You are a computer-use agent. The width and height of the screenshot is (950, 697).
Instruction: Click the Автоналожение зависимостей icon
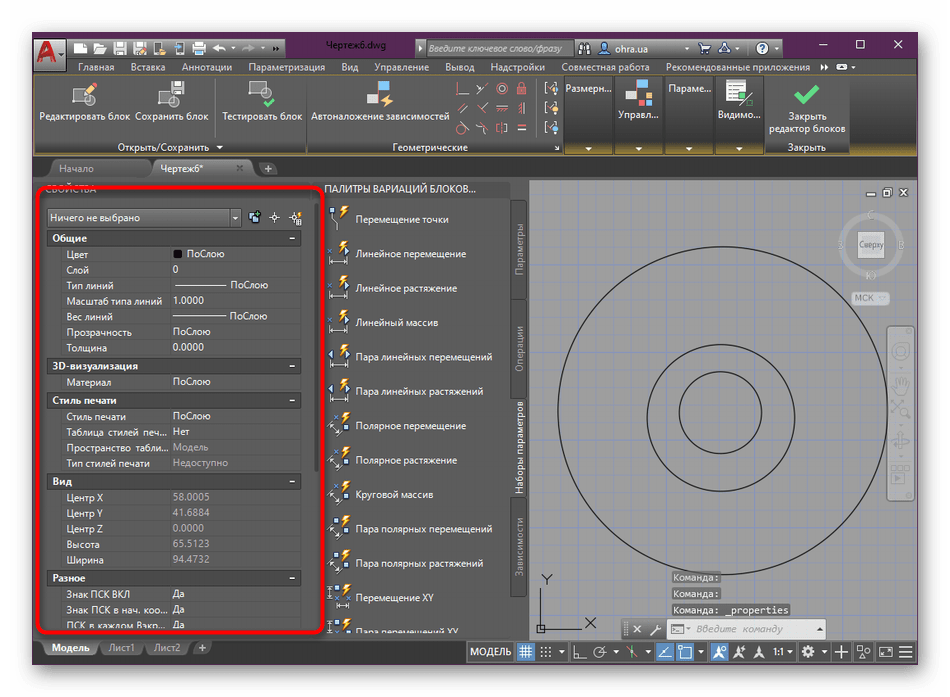point(379,96)
